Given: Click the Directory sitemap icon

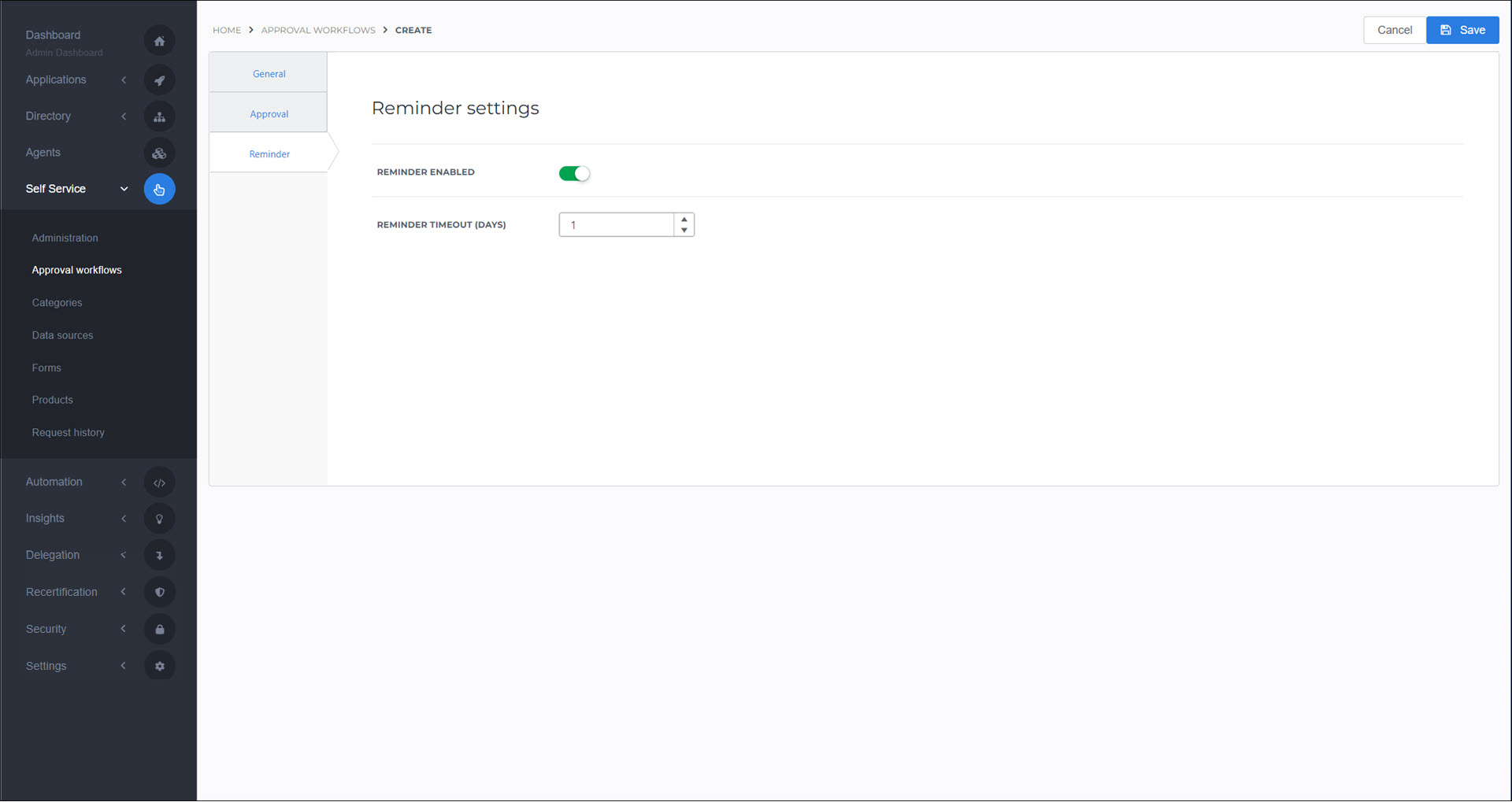Looking at the screenshot, I should point(159,116).
